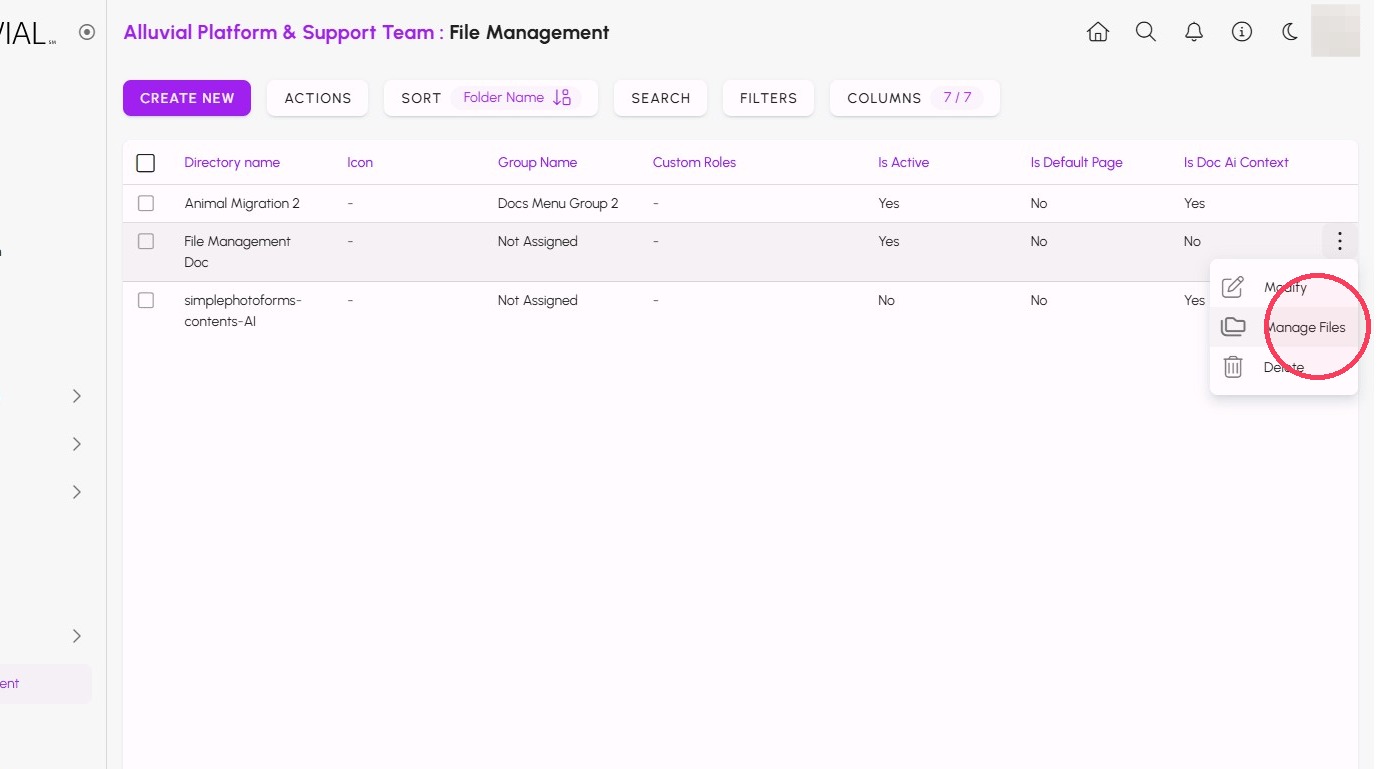This screenshot has width=1377, height=769.
Task: Click the Group Name column header
Action: pyautogui.click(x=537, y=162)
